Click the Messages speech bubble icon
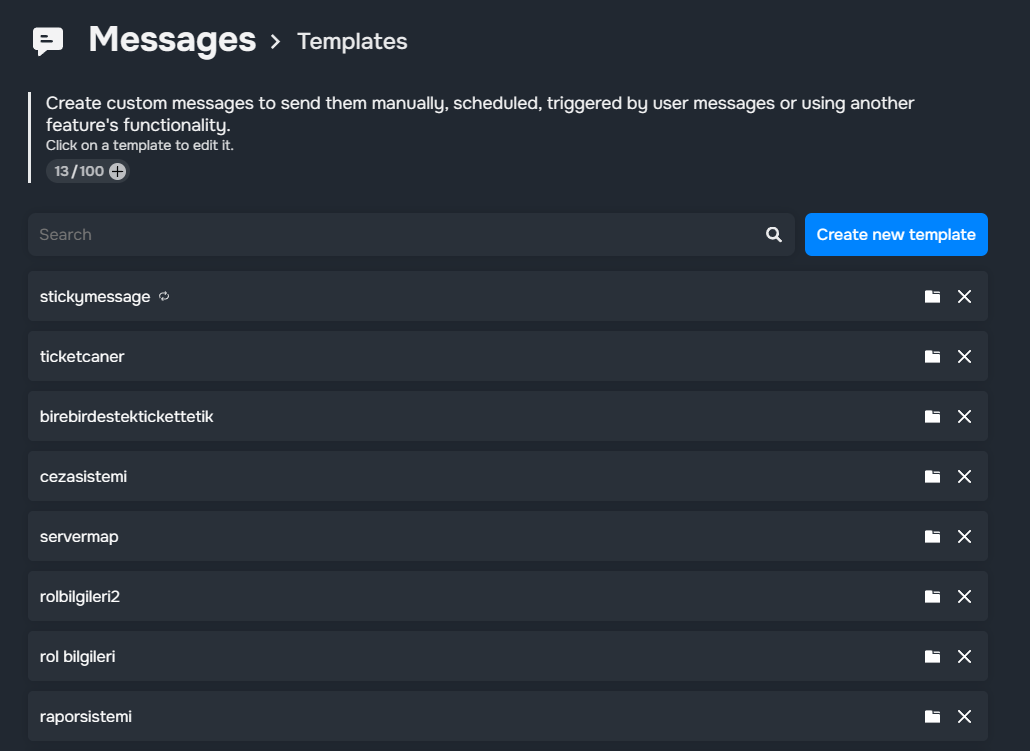Viewport: 1030px width, 751px height. (48, 41)
